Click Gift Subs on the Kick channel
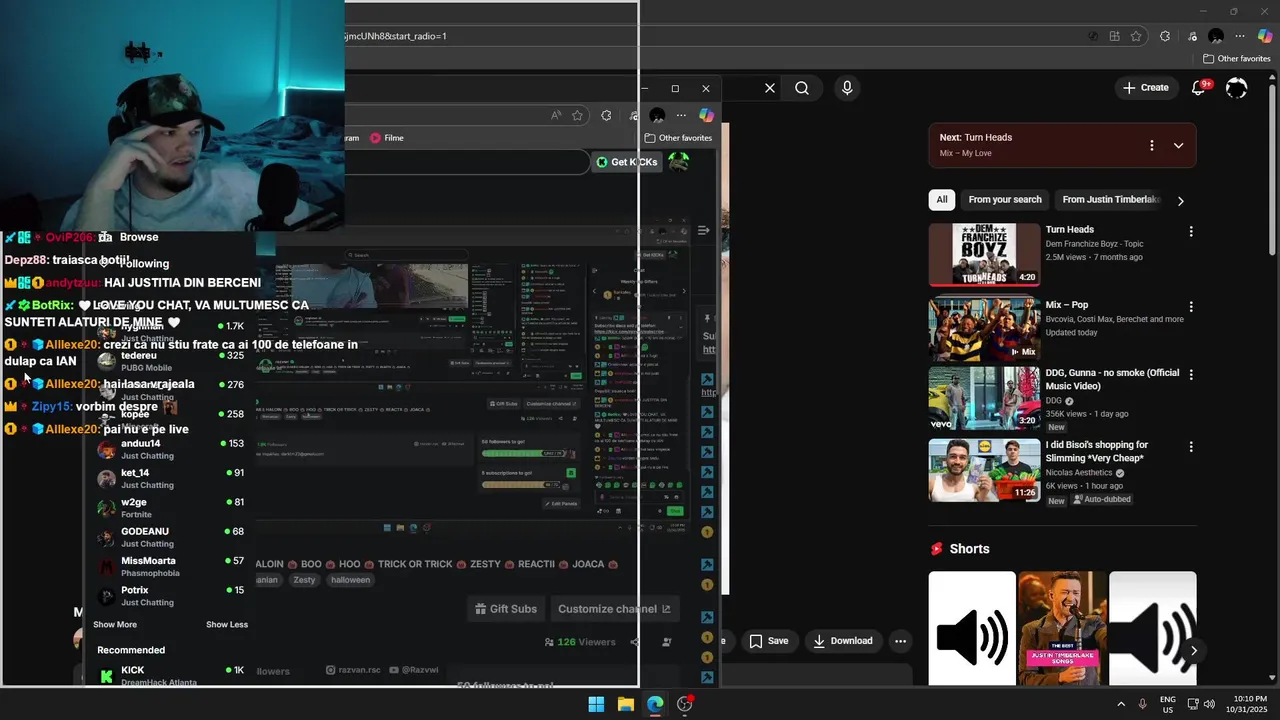Image resolution: width=1280 pixels, height=720 pixels. click(x=506, y=609)
